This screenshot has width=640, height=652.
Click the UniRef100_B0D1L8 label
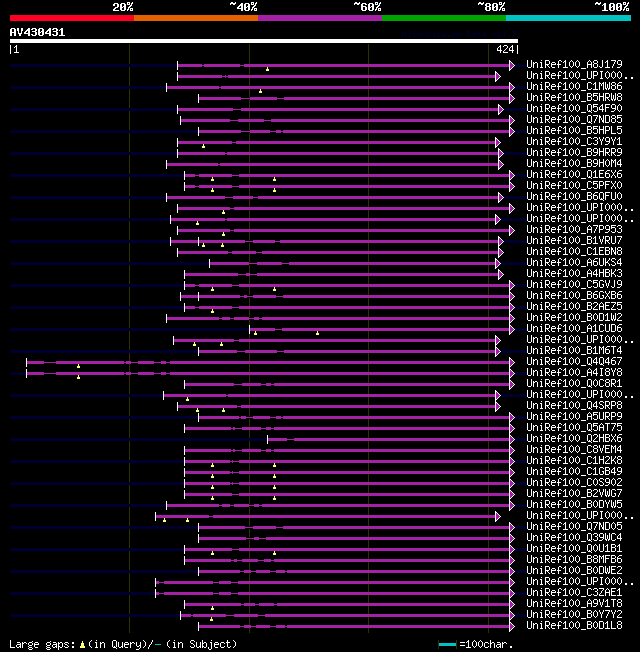(574, 626)
